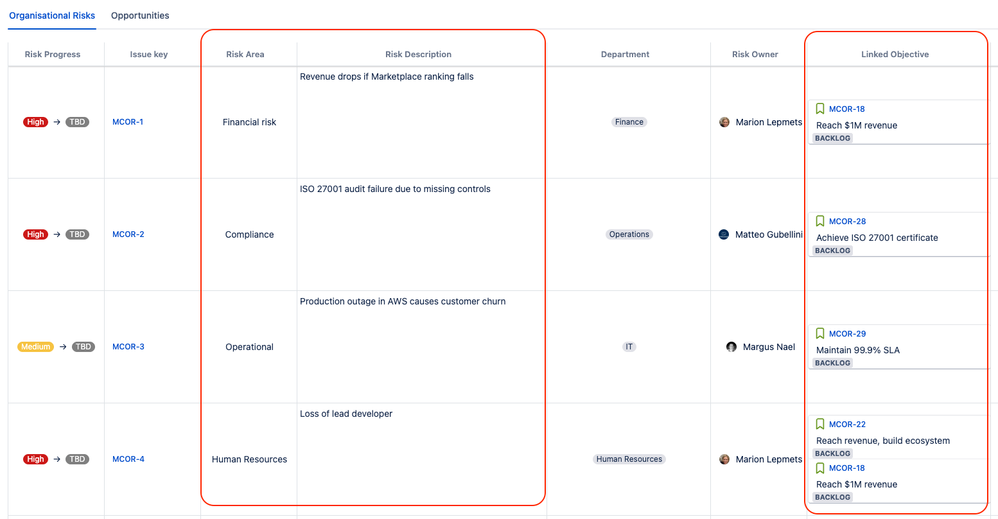998x519 pixels.
Task: Open issue key MCOR-3 link
Action: coord(128,347)
